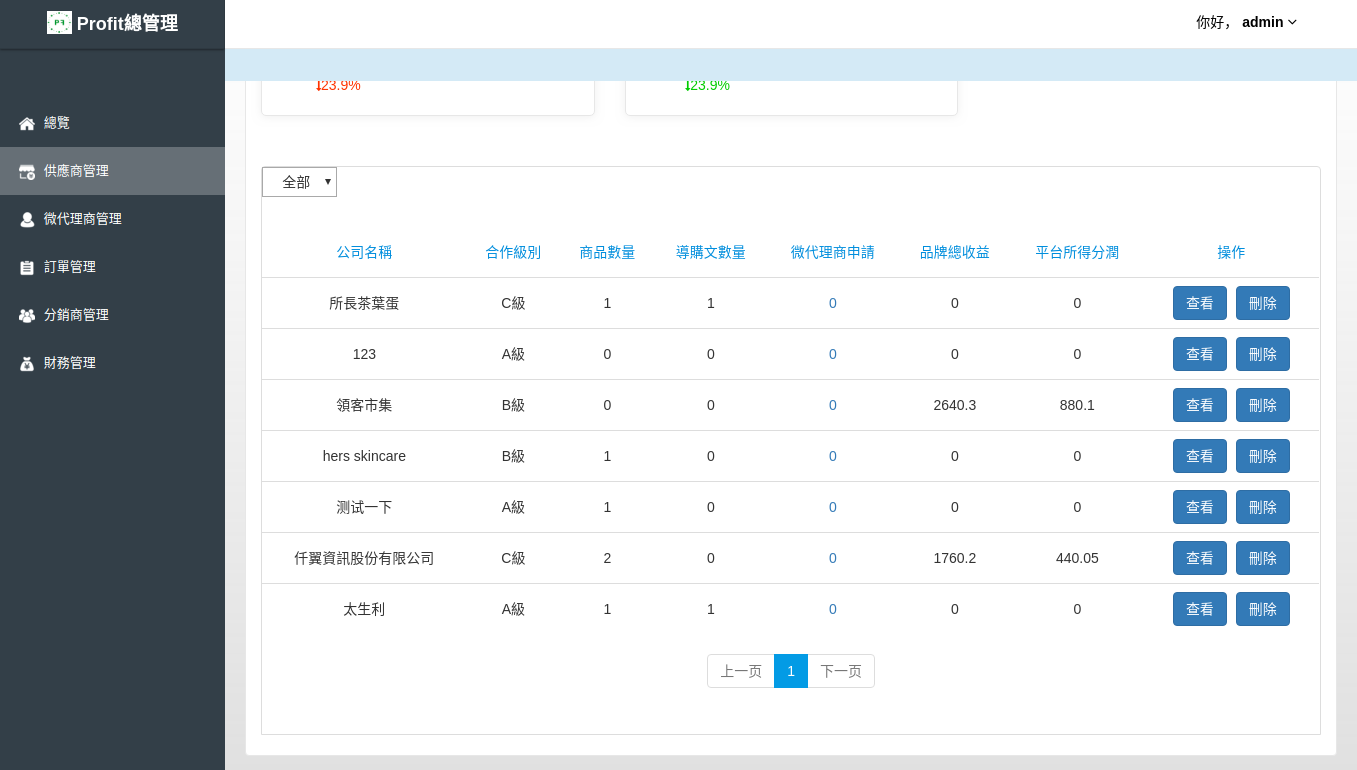Image resolution: width=1357 pixels, height=770 pixels.
Task: Open 訂單管理 in the sidebar
Action: click(112, 267)
